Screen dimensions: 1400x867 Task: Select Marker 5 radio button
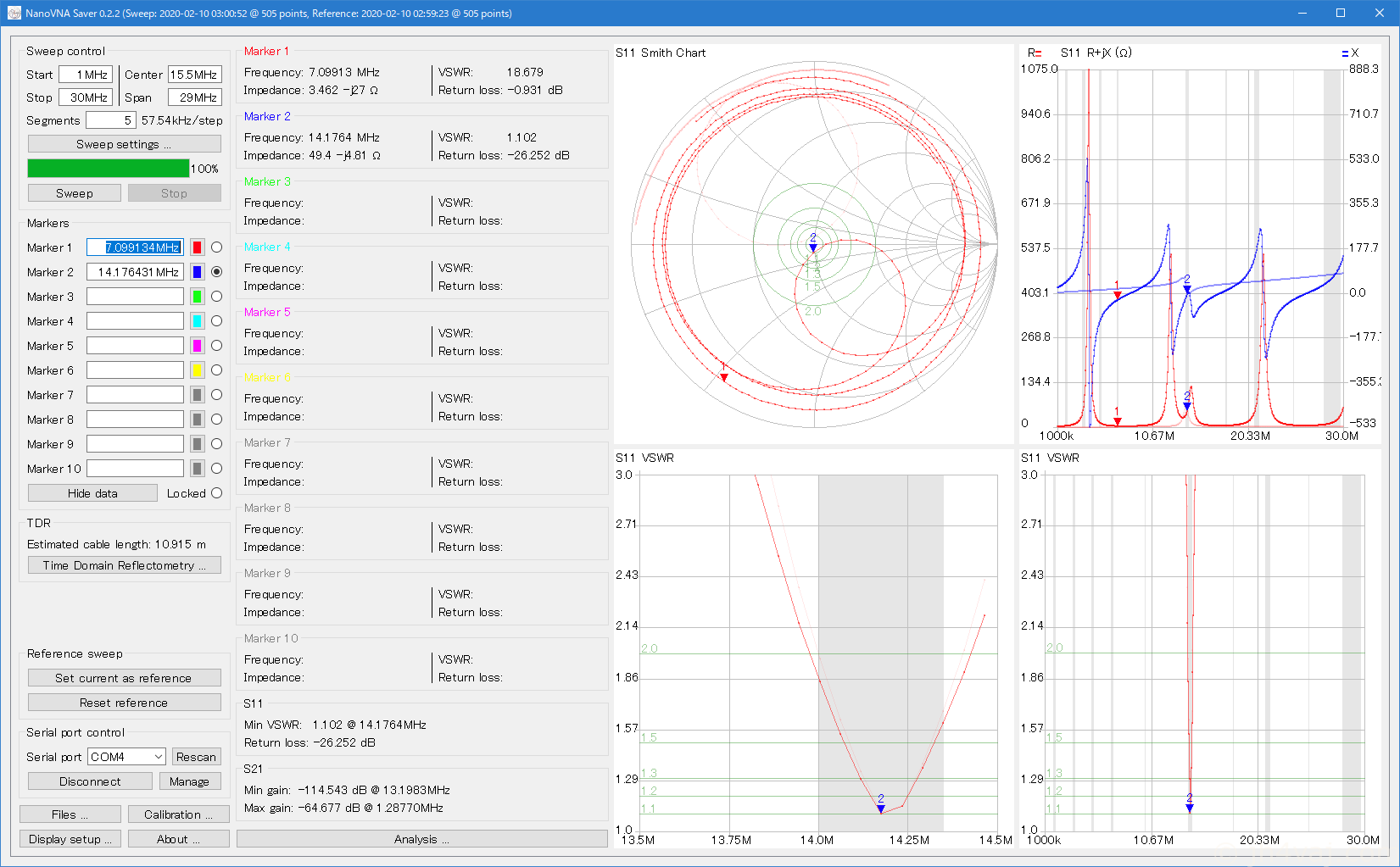216,346
